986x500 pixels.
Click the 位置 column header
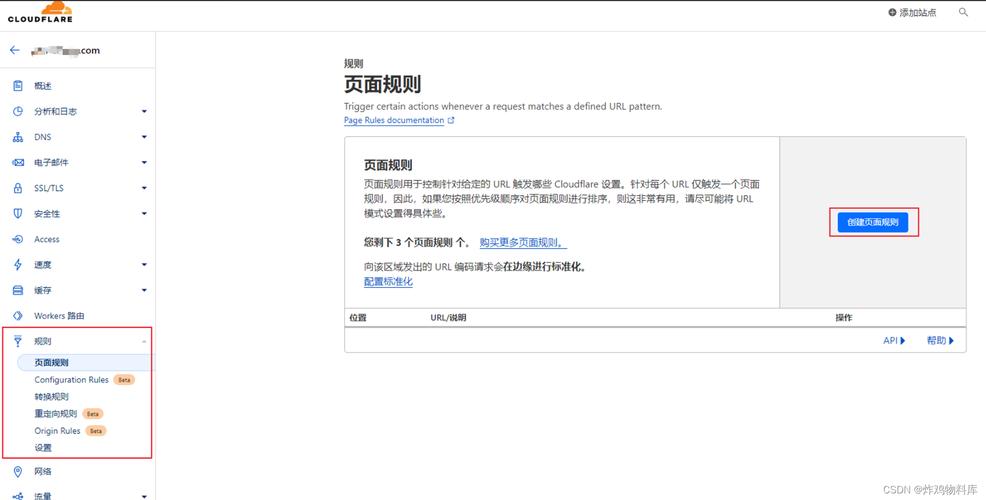tap(358, 318)
